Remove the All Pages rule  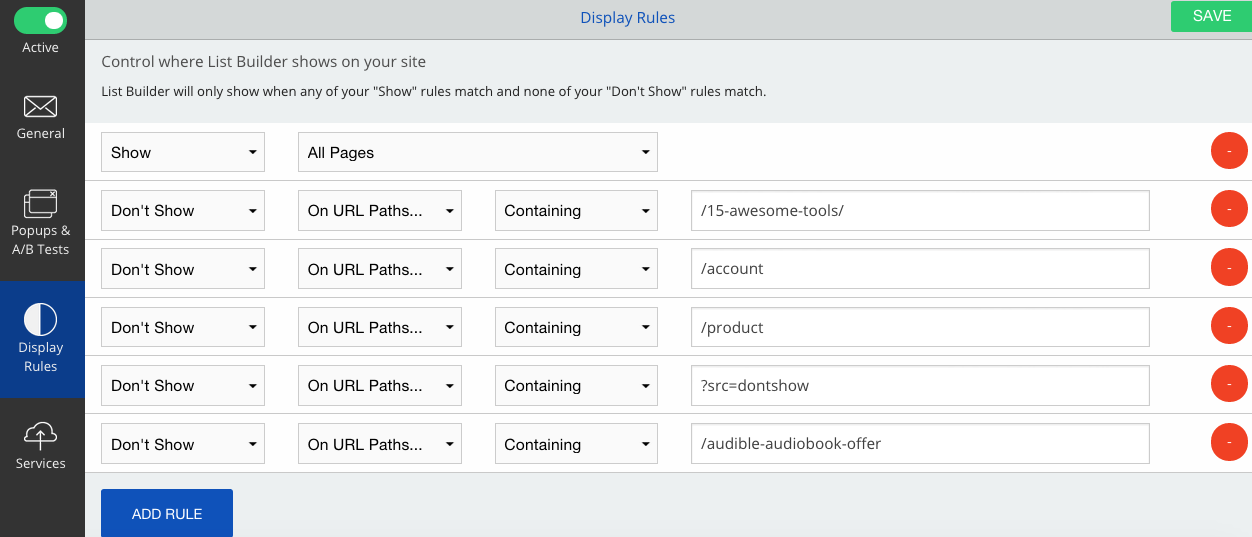(x=1229, y=152)
